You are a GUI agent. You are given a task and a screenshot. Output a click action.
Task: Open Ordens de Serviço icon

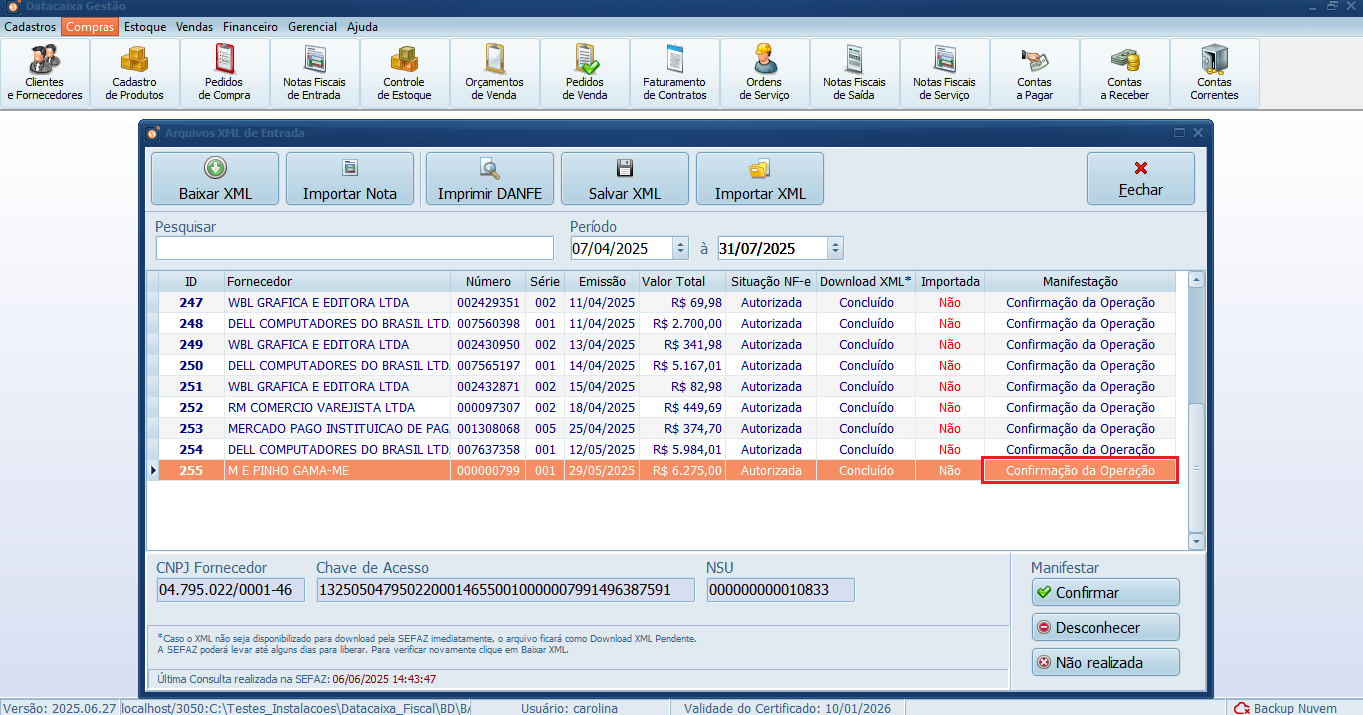coord(764,73)
